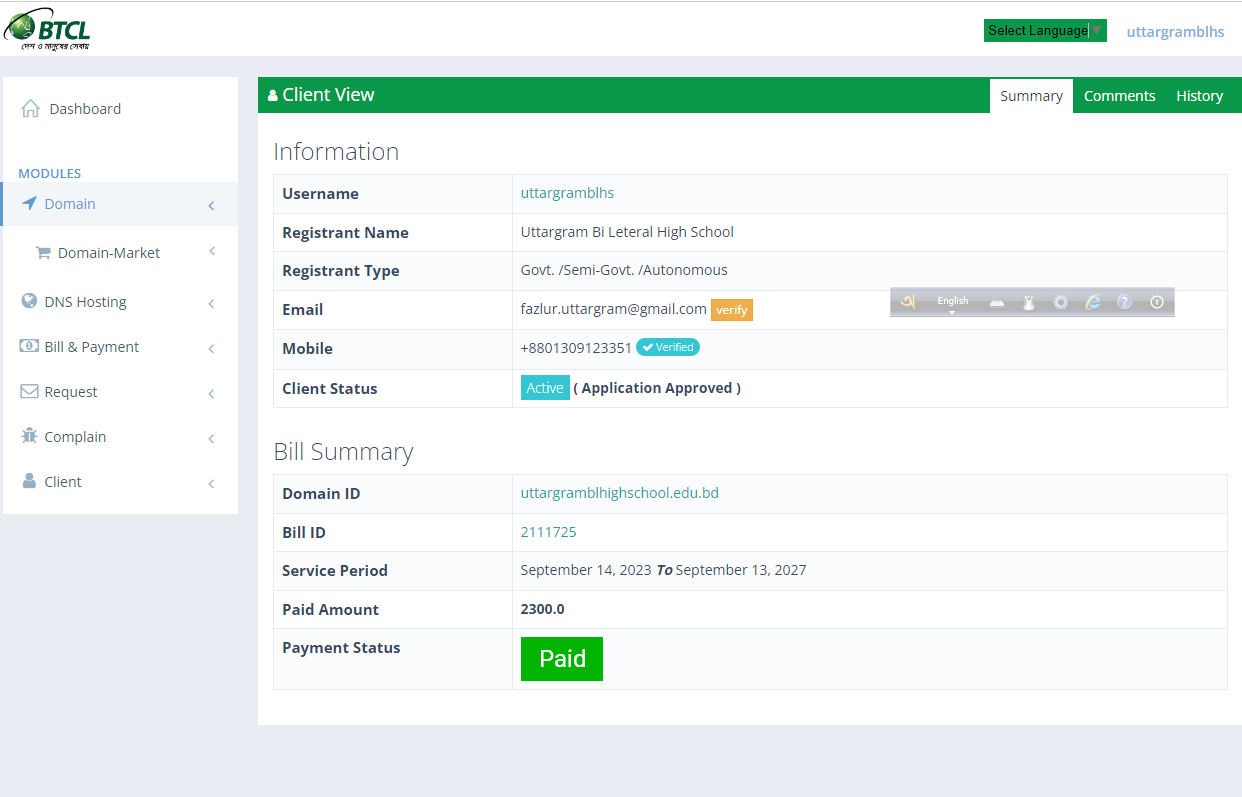The height and width of the screenshot is (797, 1242).
Task: Switch to the History tab
Action: pyautogui.click(x=1199, y=95)
